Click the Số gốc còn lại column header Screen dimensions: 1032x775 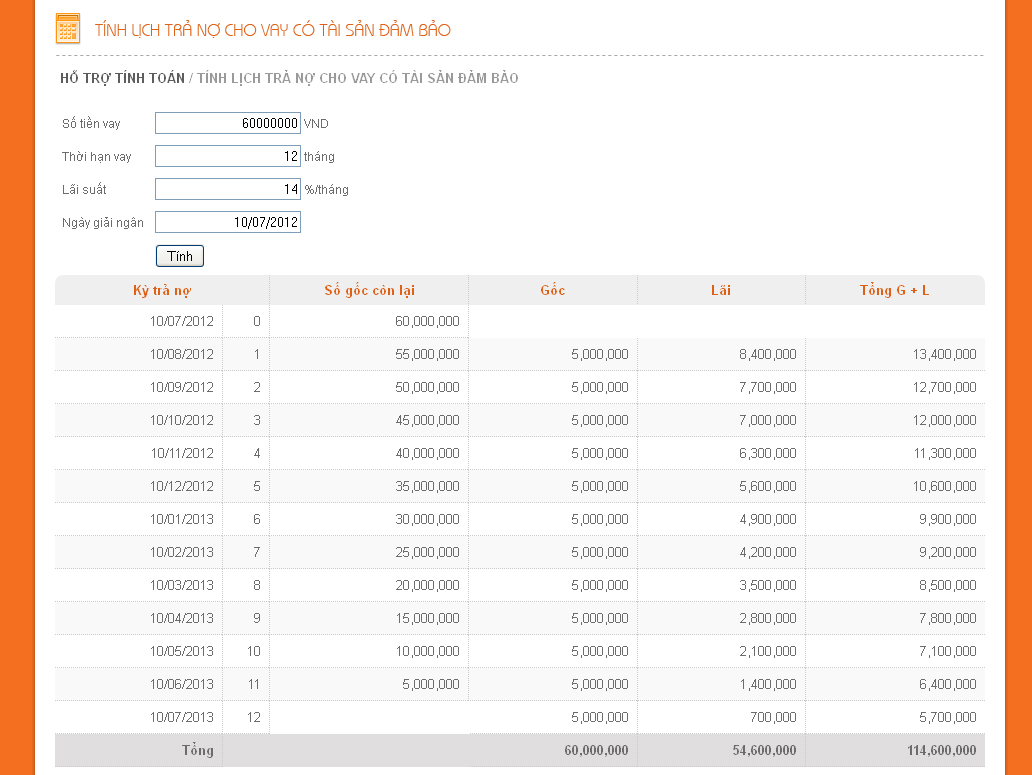pos(369,290)
